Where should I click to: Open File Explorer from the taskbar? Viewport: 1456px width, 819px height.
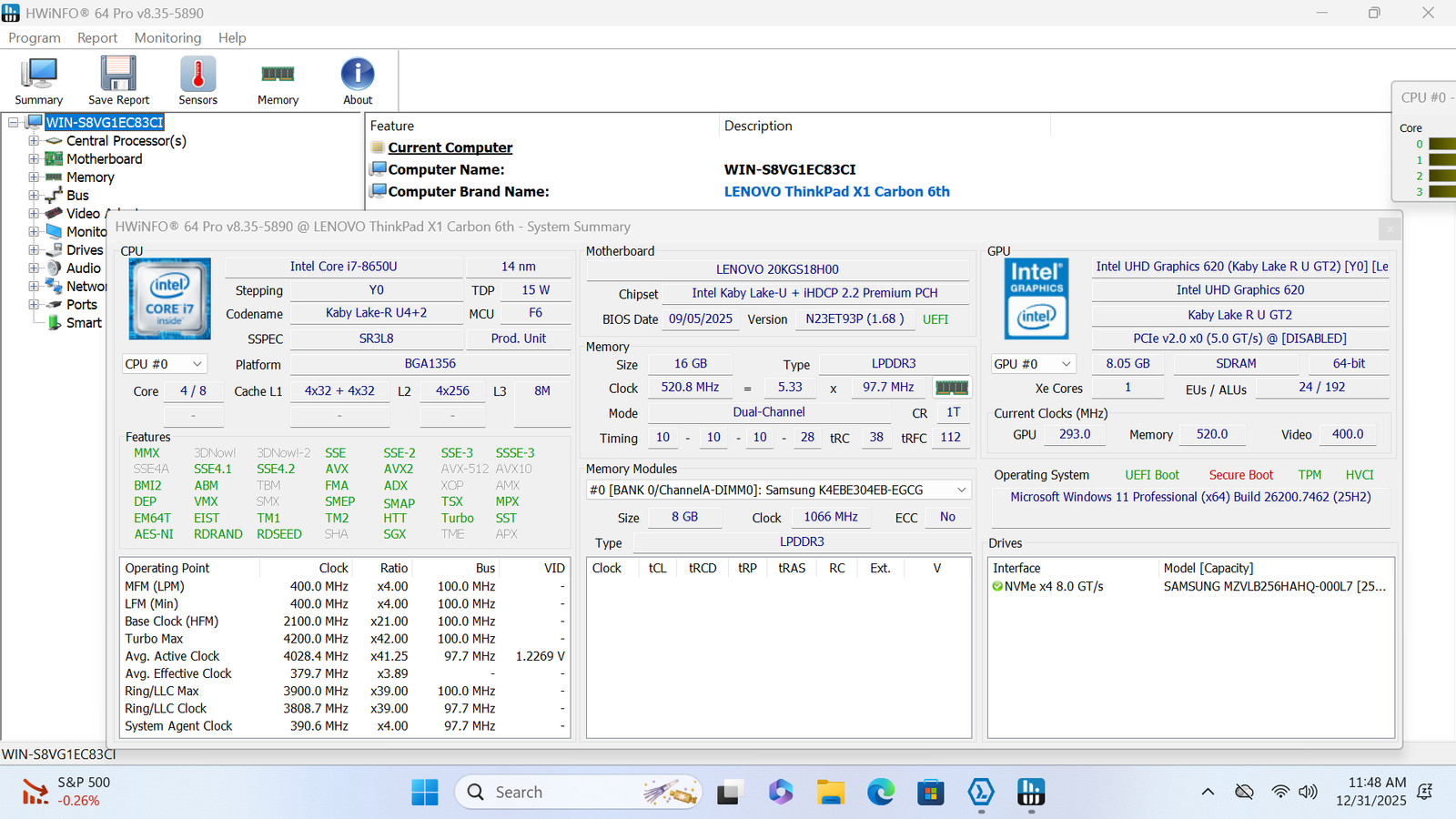point(830,793)
